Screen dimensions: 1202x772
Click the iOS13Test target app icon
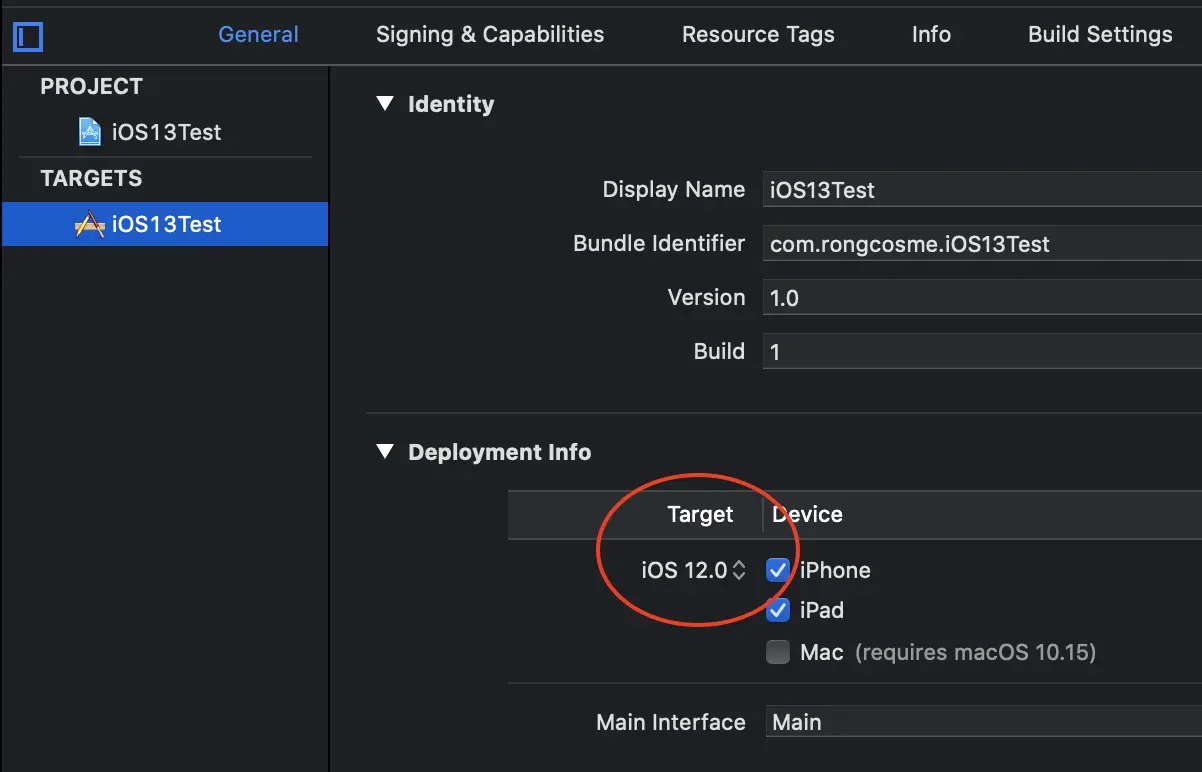pos(90,224)
